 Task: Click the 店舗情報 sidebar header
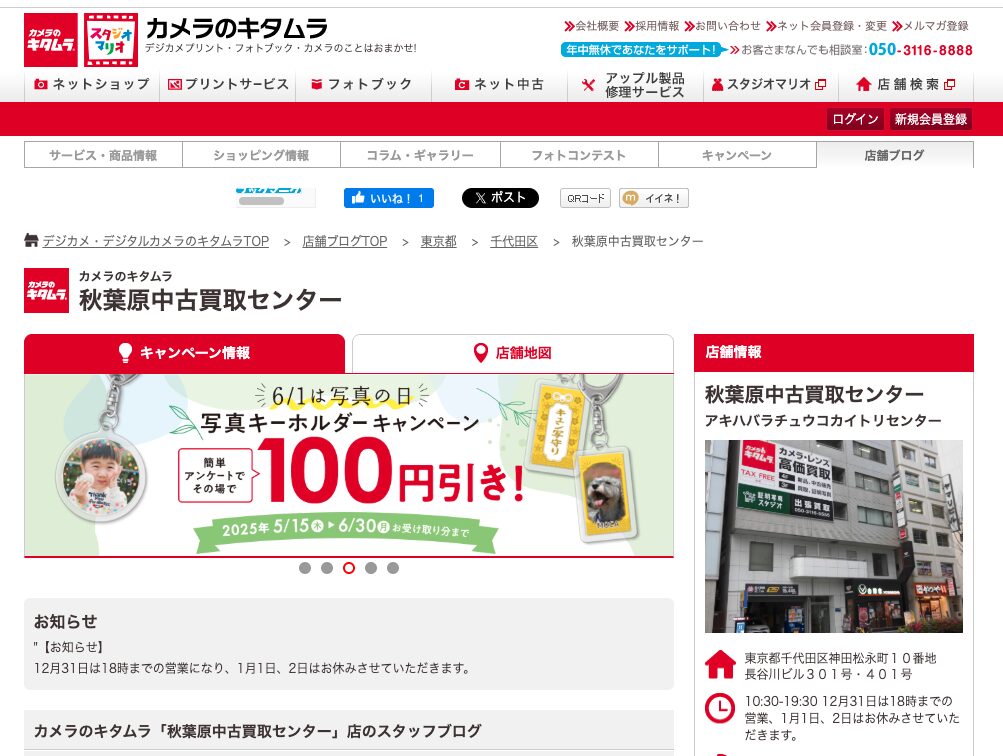tap(833, 352)
